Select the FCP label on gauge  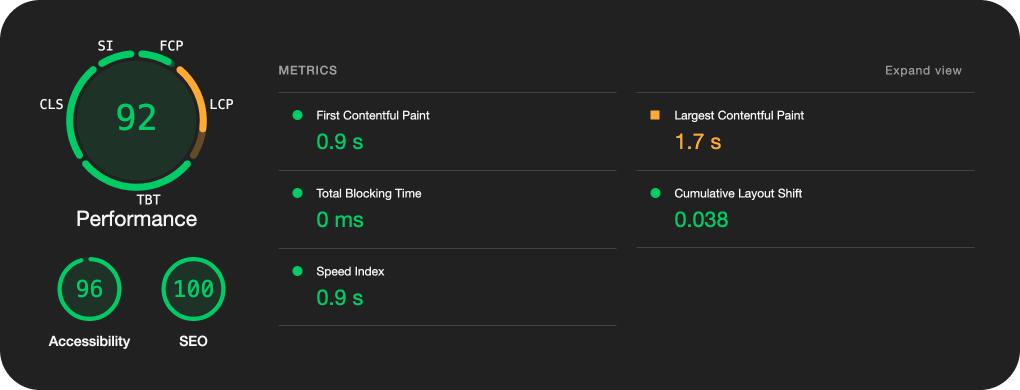tap(172, 46)
